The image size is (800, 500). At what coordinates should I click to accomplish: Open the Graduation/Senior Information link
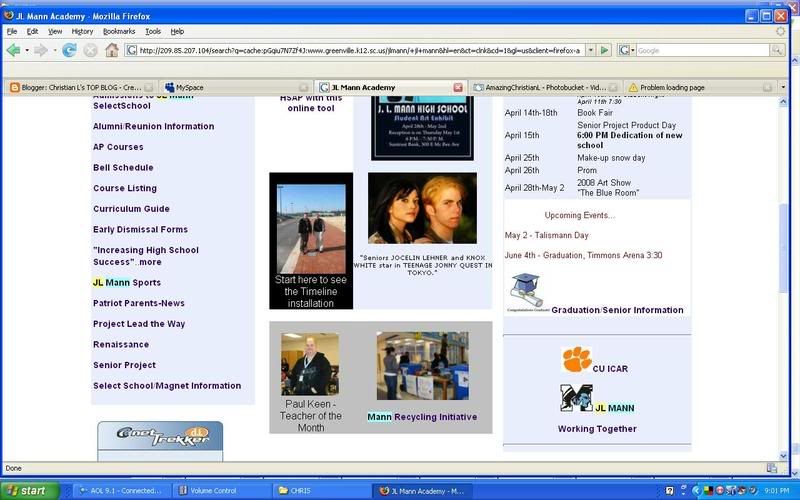(x=617, y=310)
